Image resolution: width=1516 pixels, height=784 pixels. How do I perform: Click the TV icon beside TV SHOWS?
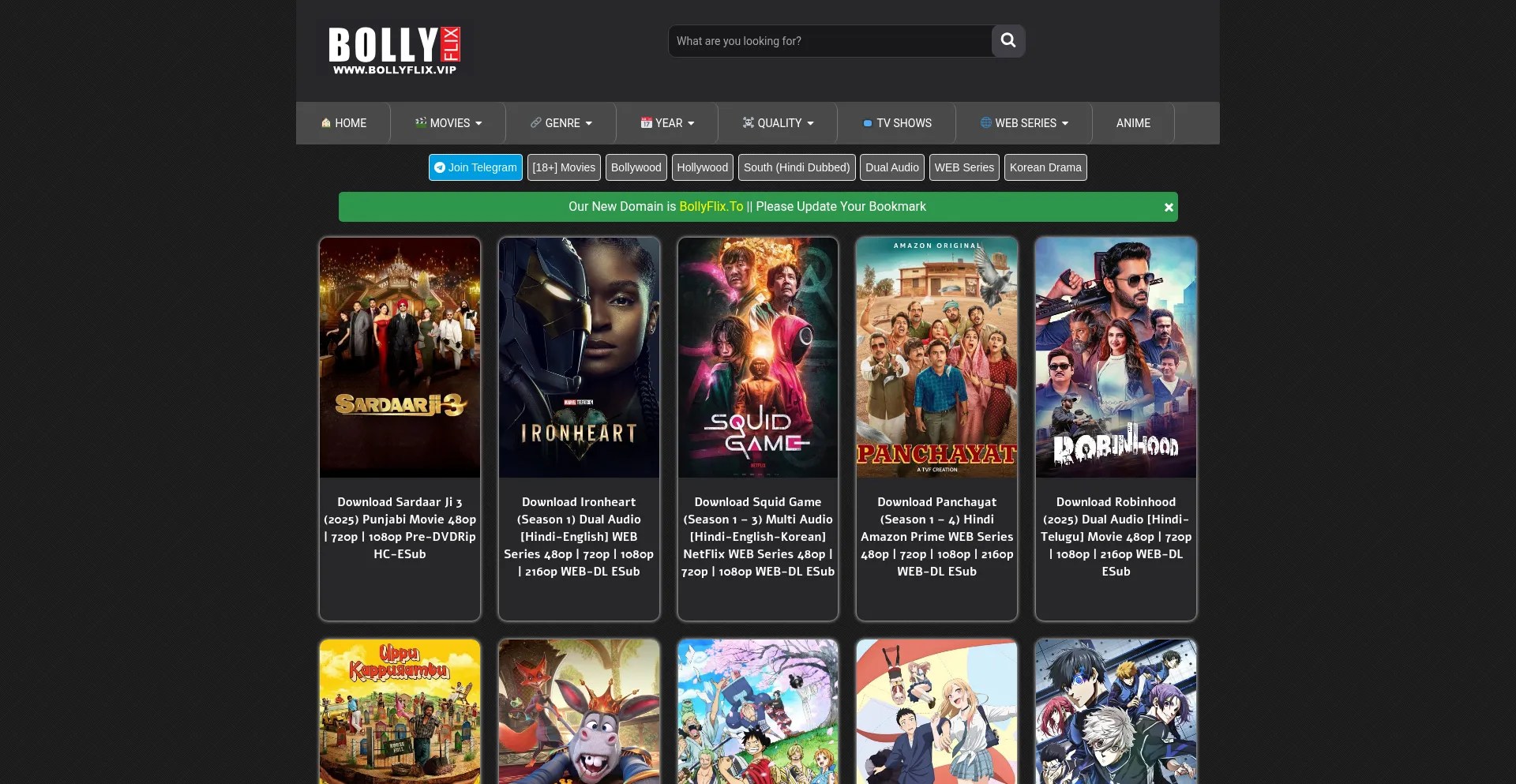tap(868, 123)
